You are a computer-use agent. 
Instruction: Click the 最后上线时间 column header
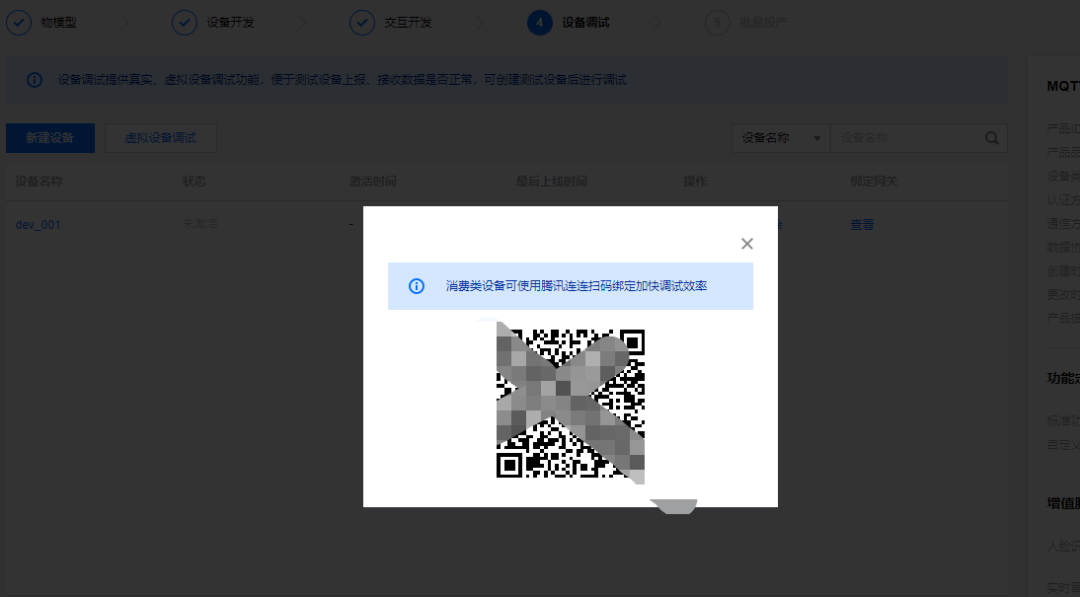(x=552, y=181)
